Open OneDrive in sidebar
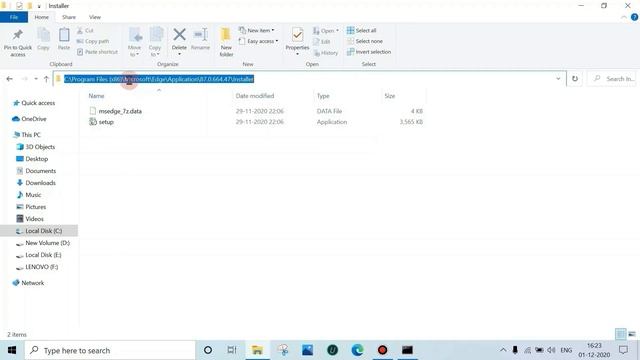 (29, 119)
